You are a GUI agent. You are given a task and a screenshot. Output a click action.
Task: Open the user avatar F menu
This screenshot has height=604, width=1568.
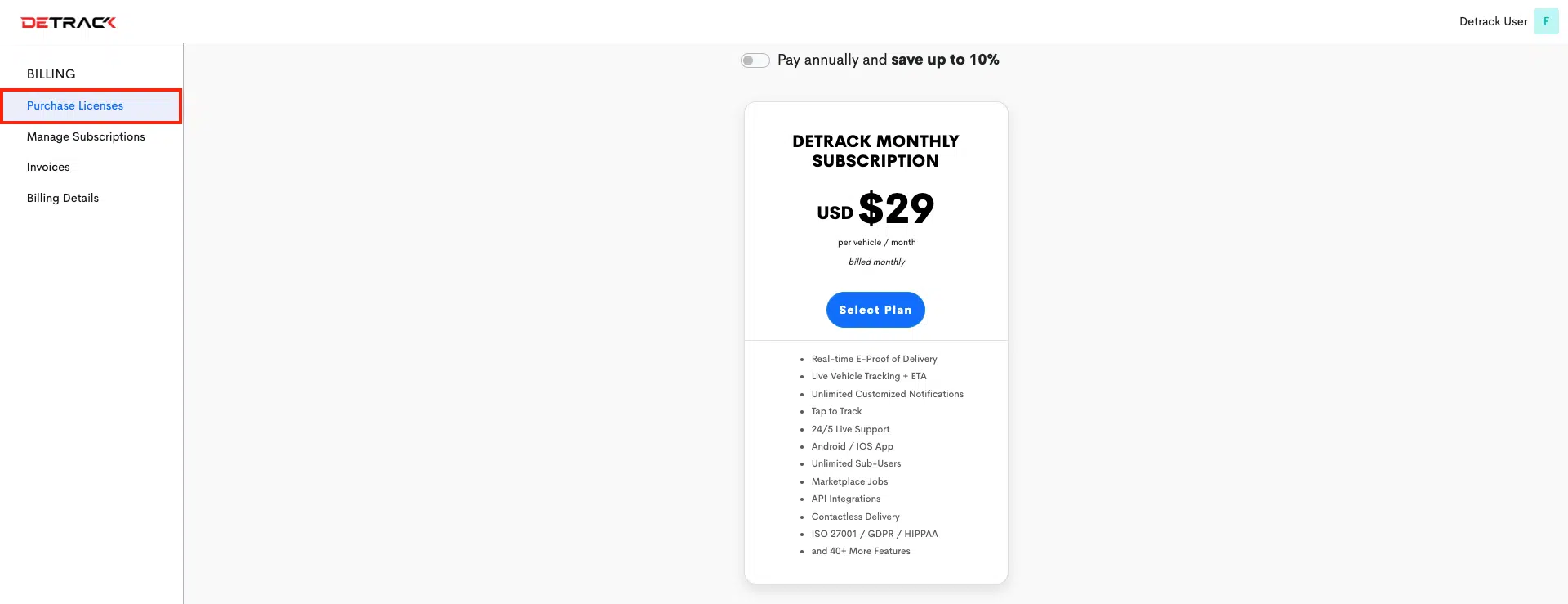click(1546, 21)
